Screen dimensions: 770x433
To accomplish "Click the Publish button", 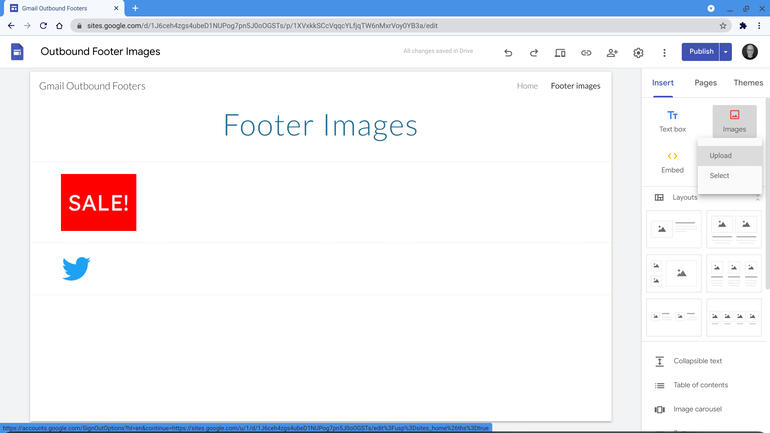I will (701, 52).
